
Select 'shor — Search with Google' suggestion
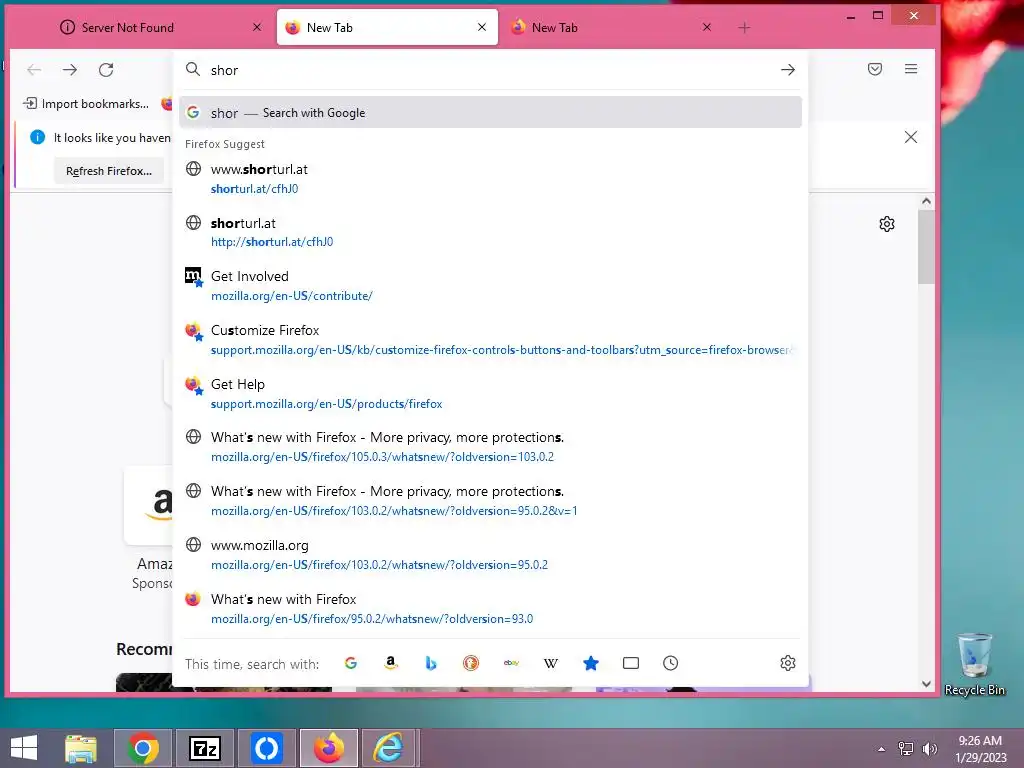(490, 112)
